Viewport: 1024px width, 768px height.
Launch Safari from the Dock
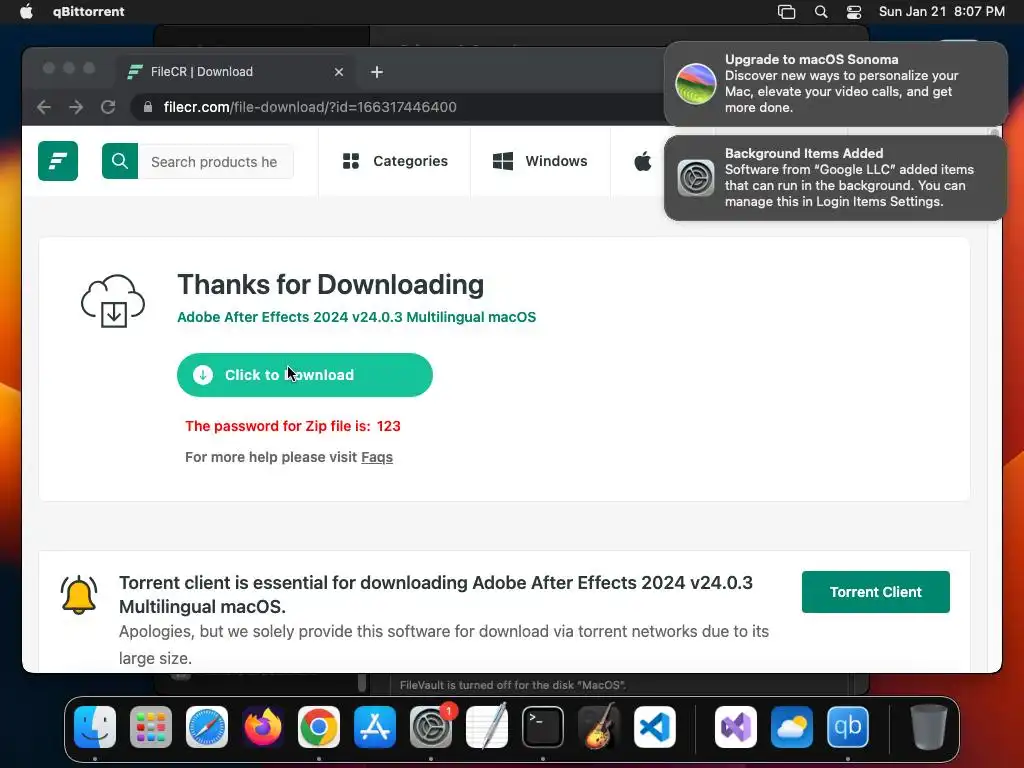click(207, 727)
